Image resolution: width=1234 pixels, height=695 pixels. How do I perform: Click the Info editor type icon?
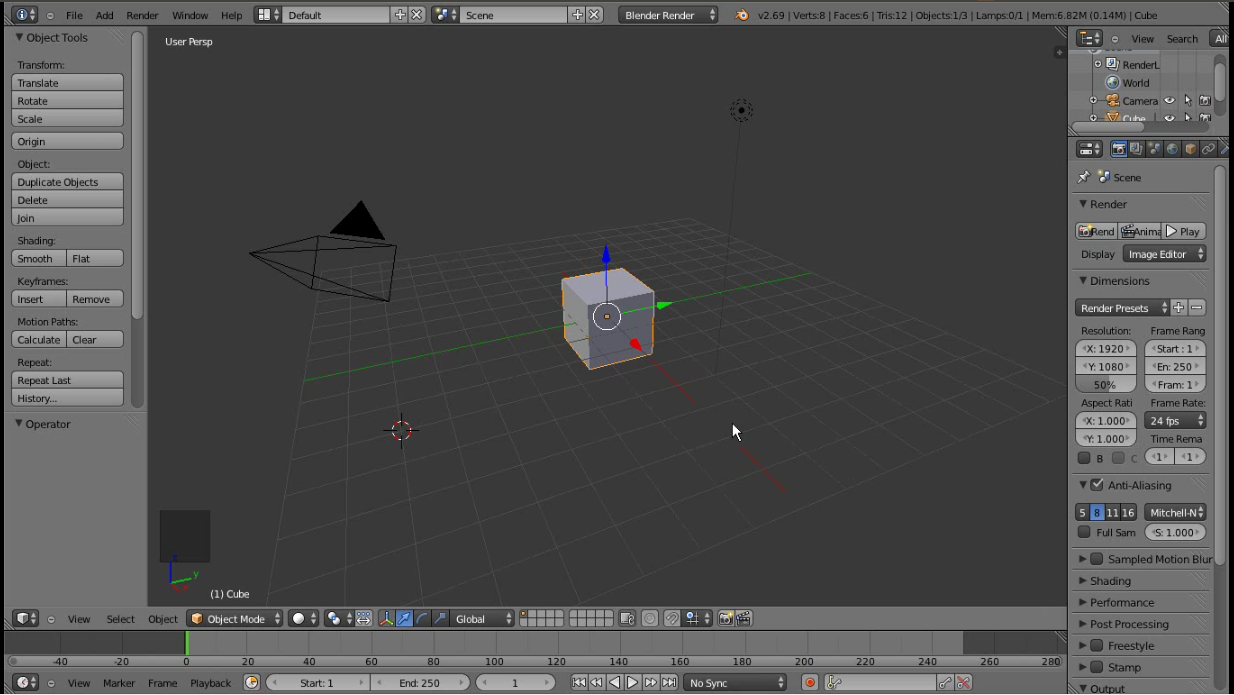[26, 15]
